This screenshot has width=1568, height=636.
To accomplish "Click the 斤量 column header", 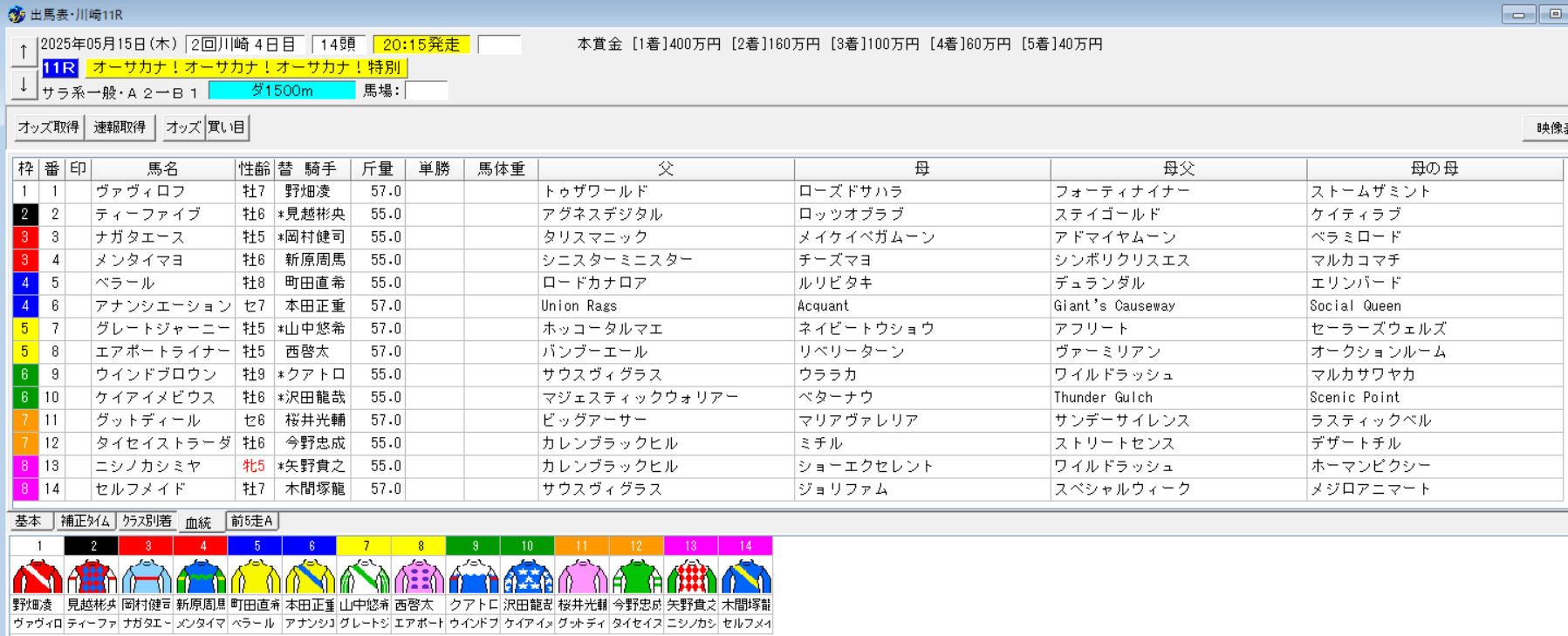I will (378, 168).
